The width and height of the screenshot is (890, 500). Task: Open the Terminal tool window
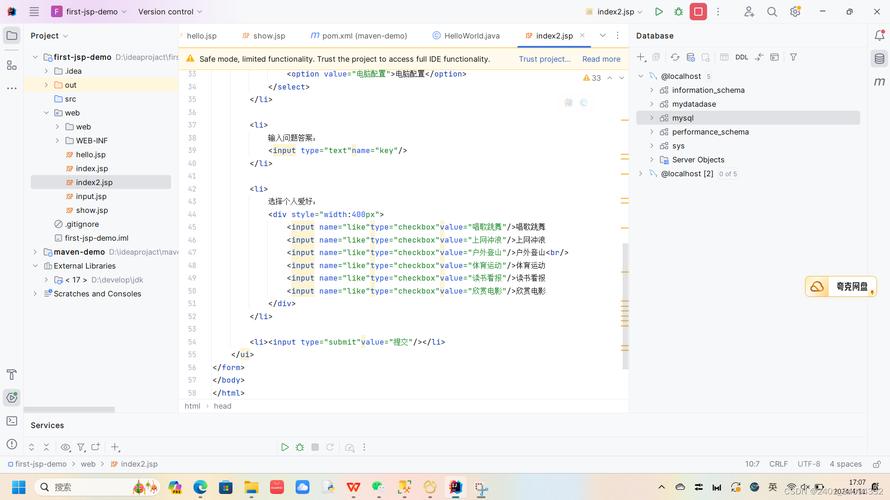(x=11, y=421)
